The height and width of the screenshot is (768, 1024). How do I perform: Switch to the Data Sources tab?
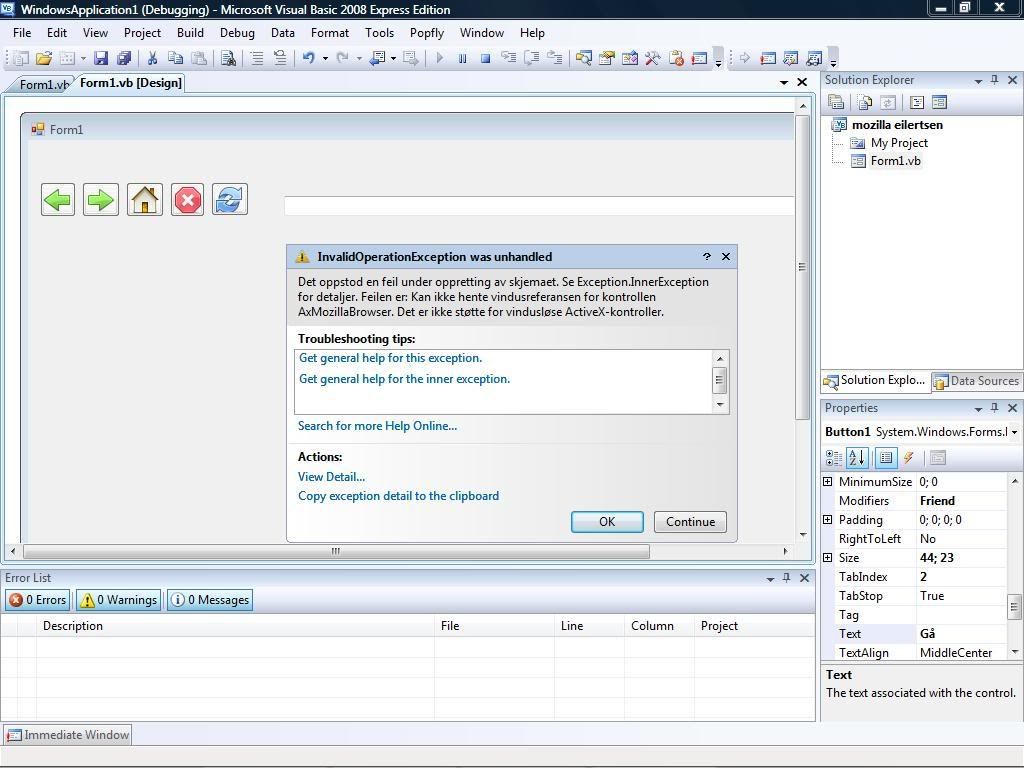[x=975, y=381]
